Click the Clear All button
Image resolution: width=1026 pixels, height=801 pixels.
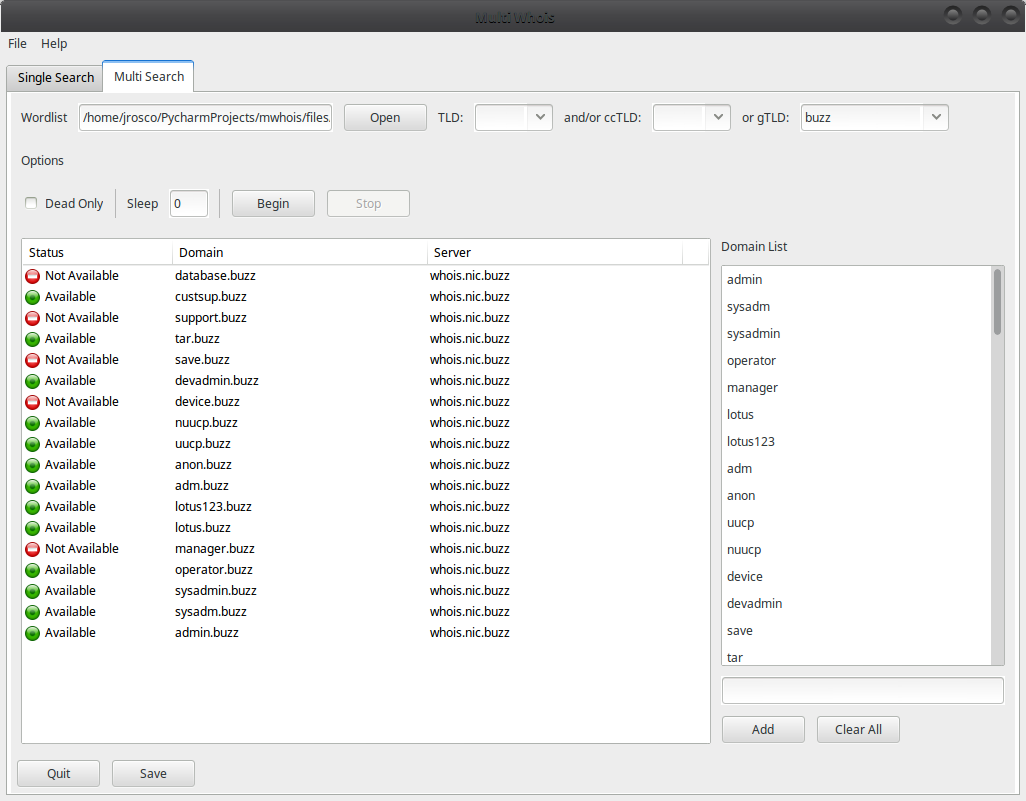coord(858,729)
